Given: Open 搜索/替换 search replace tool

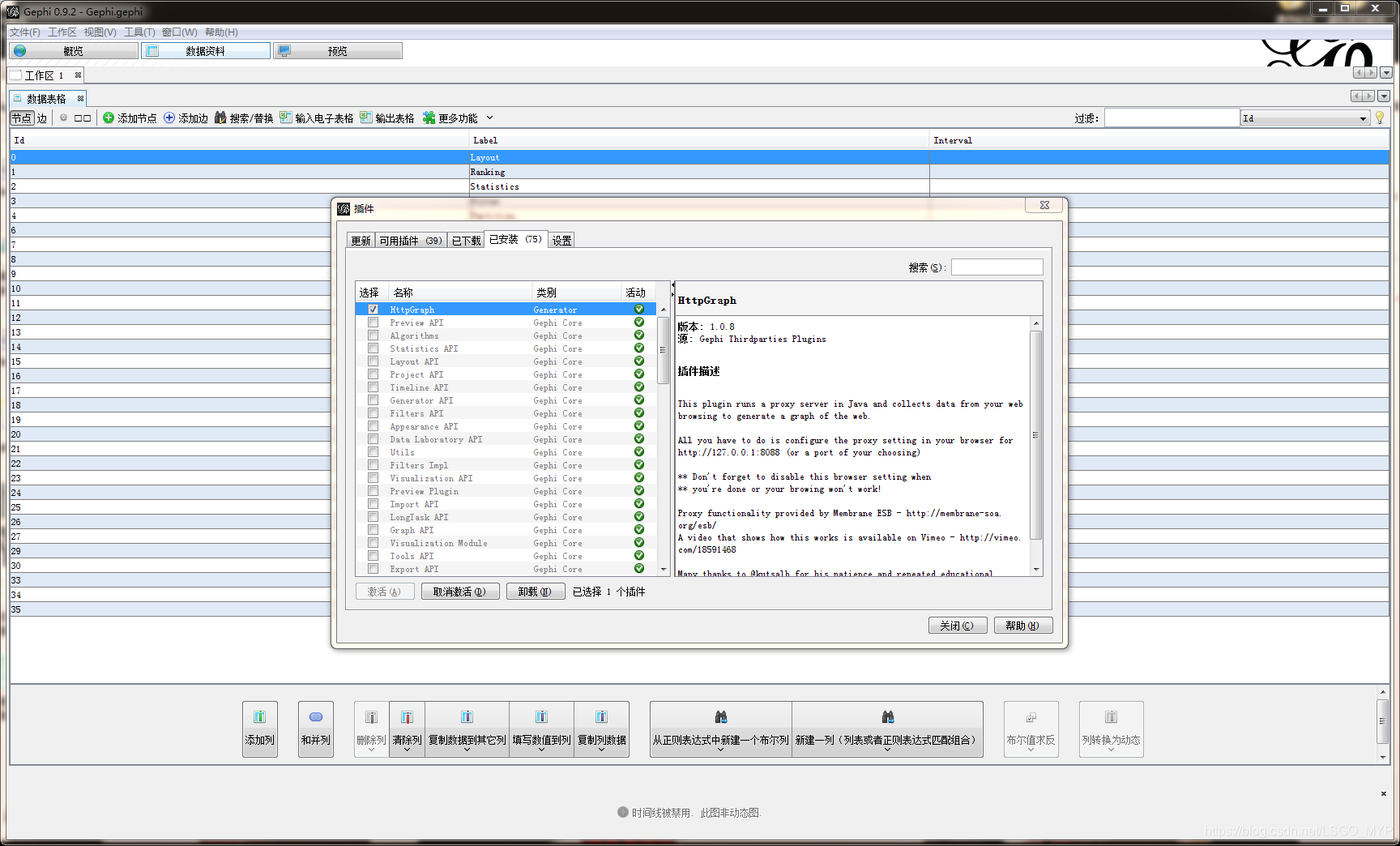Looking at the screenshot, I should (244, 118).
